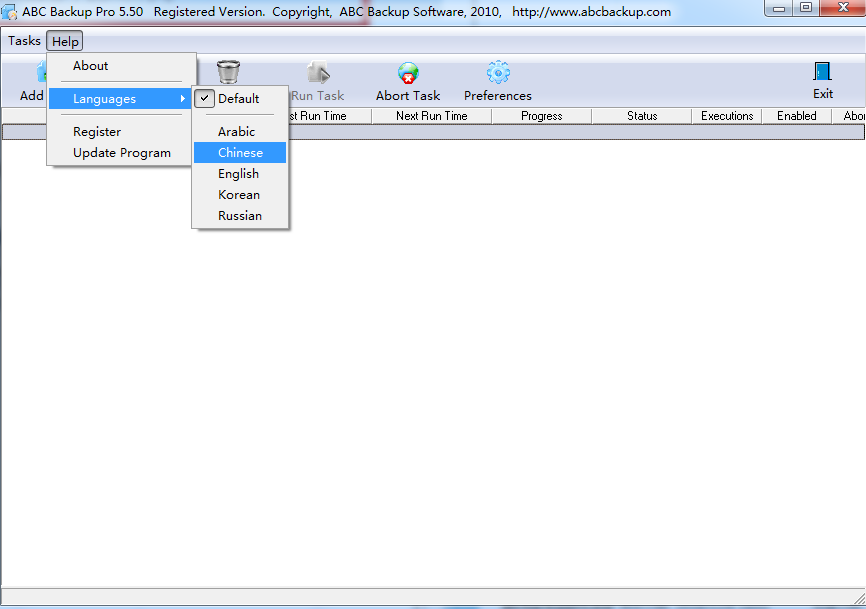
Task: Click the Exit door icon
Action: [822, 71]
